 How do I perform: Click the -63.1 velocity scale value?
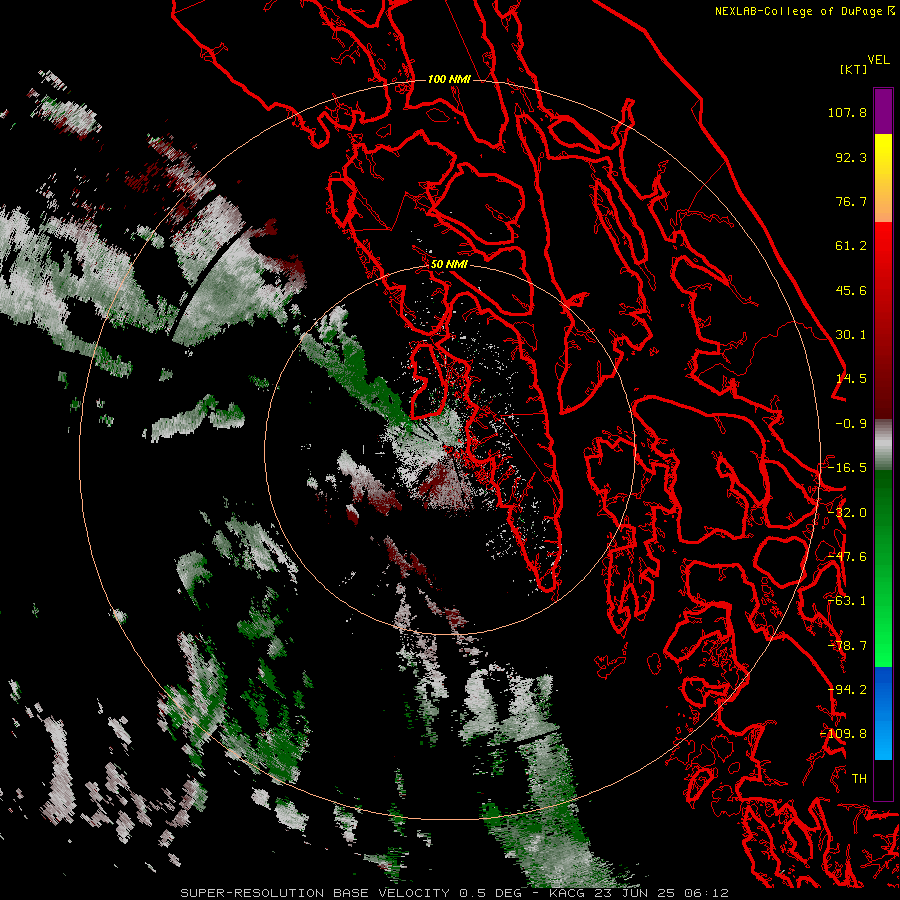point(847,601)
